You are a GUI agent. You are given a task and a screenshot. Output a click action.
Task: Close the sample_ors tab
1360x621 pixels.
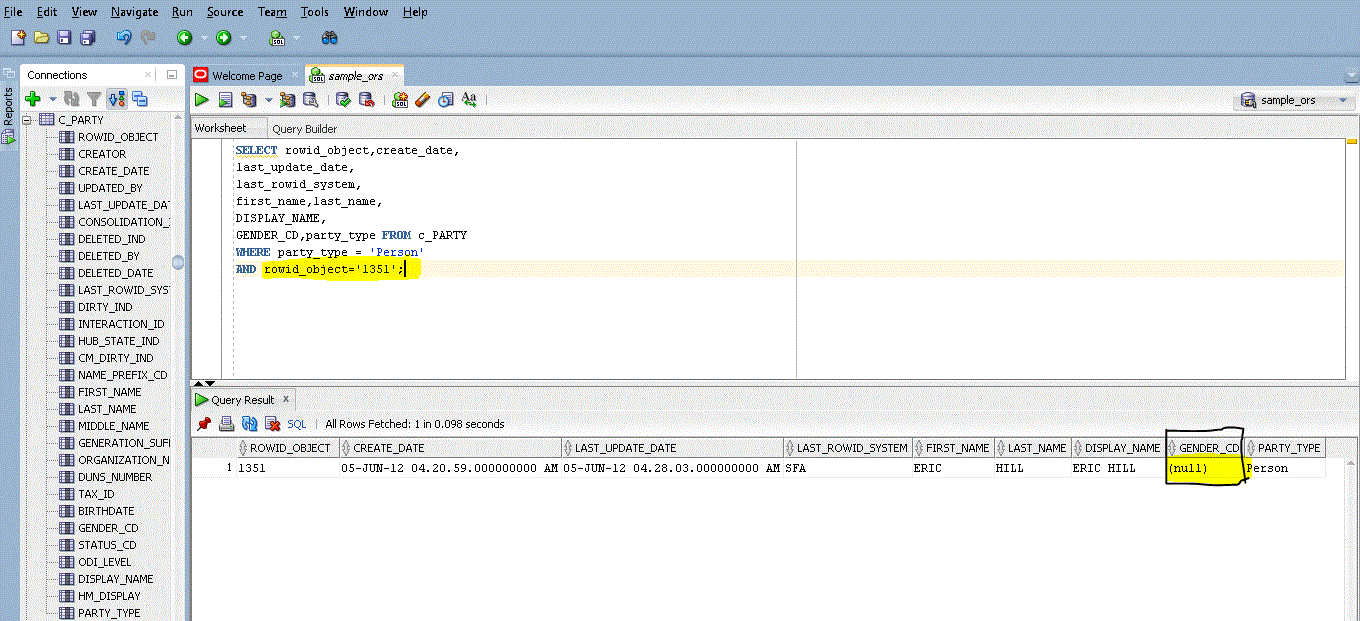pos(394,76)
